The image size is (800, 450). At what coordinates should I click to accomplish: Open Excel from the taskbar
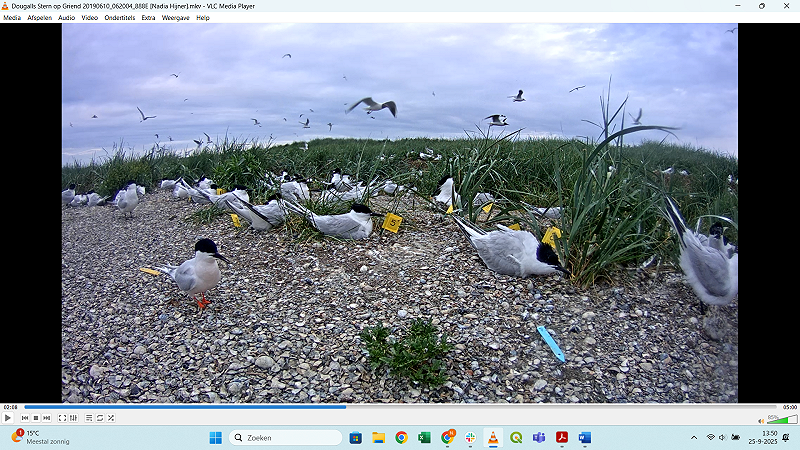(424, 438)
